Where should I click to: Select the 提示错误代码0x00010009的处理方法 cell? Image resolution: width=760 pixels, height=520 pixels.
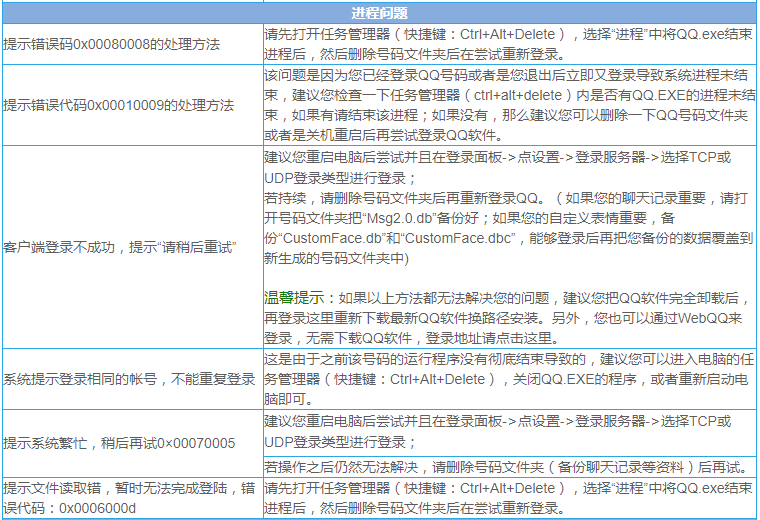point(133,105)
